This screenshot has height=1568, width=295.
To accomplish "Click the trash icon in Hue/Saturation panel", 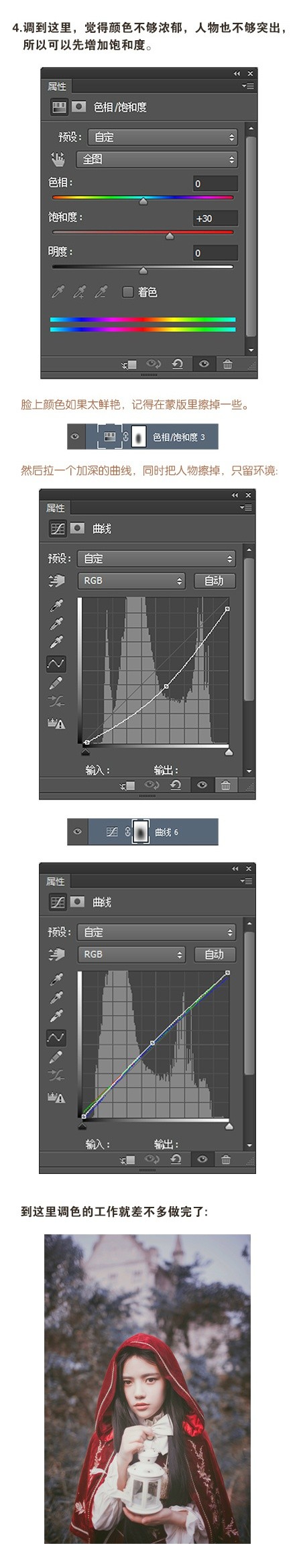I will [x=227, y=364].
